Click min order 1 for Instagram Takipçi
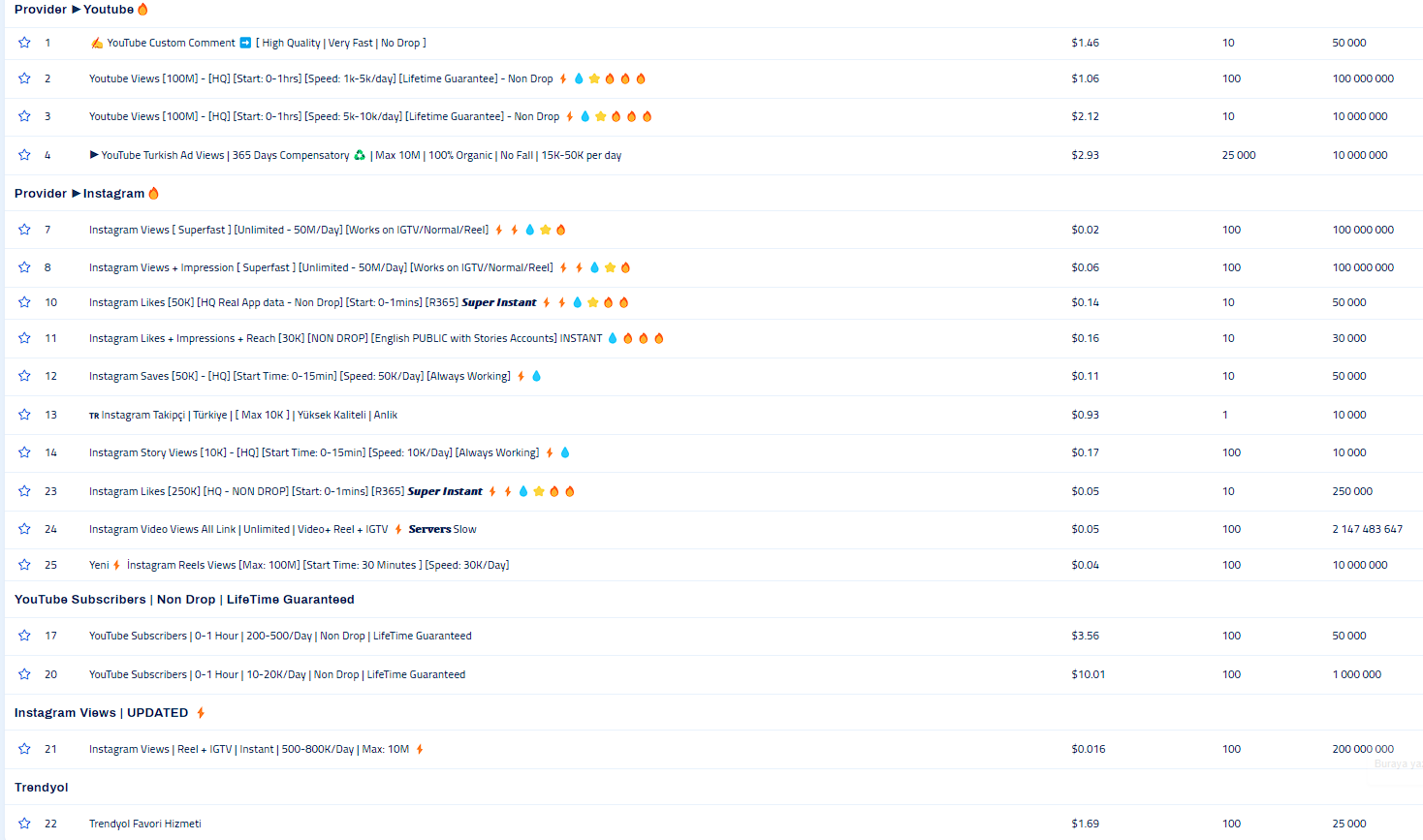The width and height of the screenshot is (1423, 840). point(1225,415)
